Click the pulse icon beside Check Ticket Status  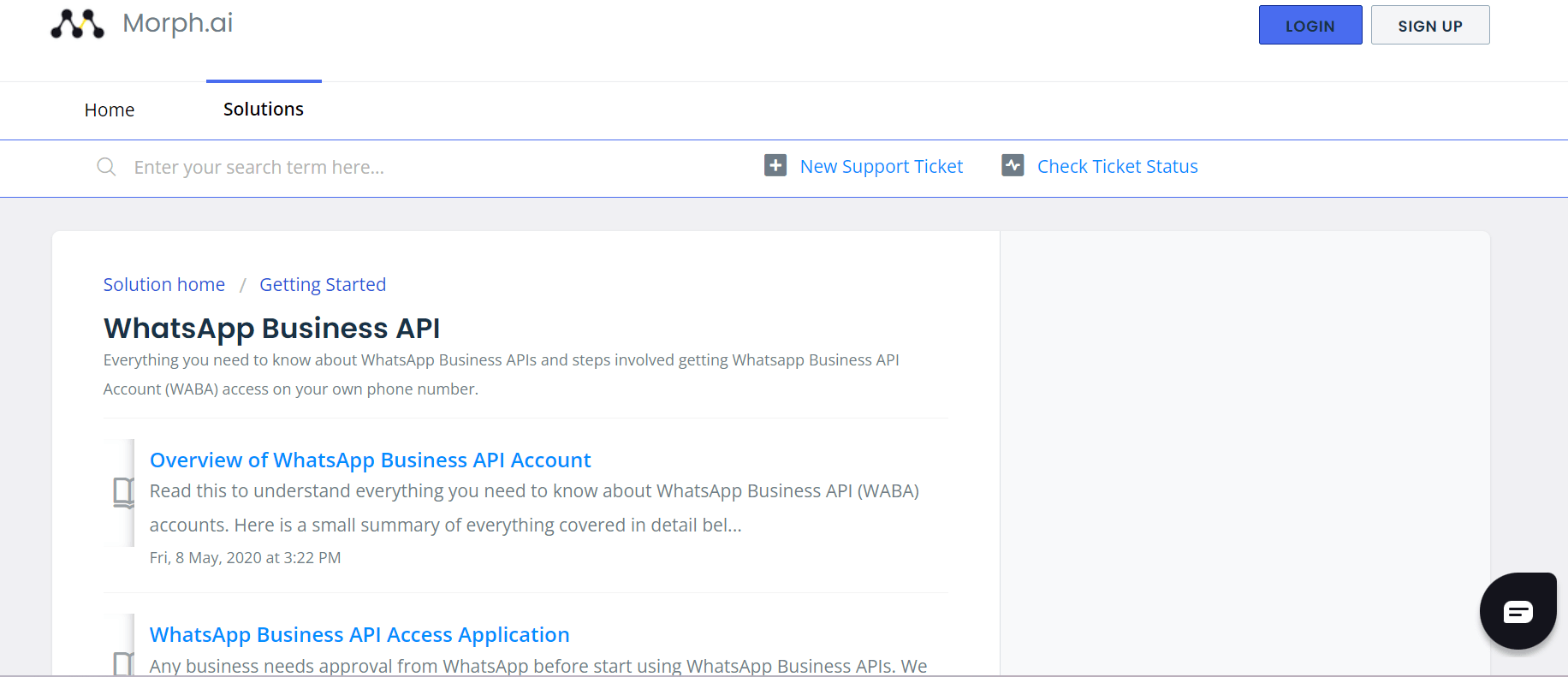point(1013,165)
